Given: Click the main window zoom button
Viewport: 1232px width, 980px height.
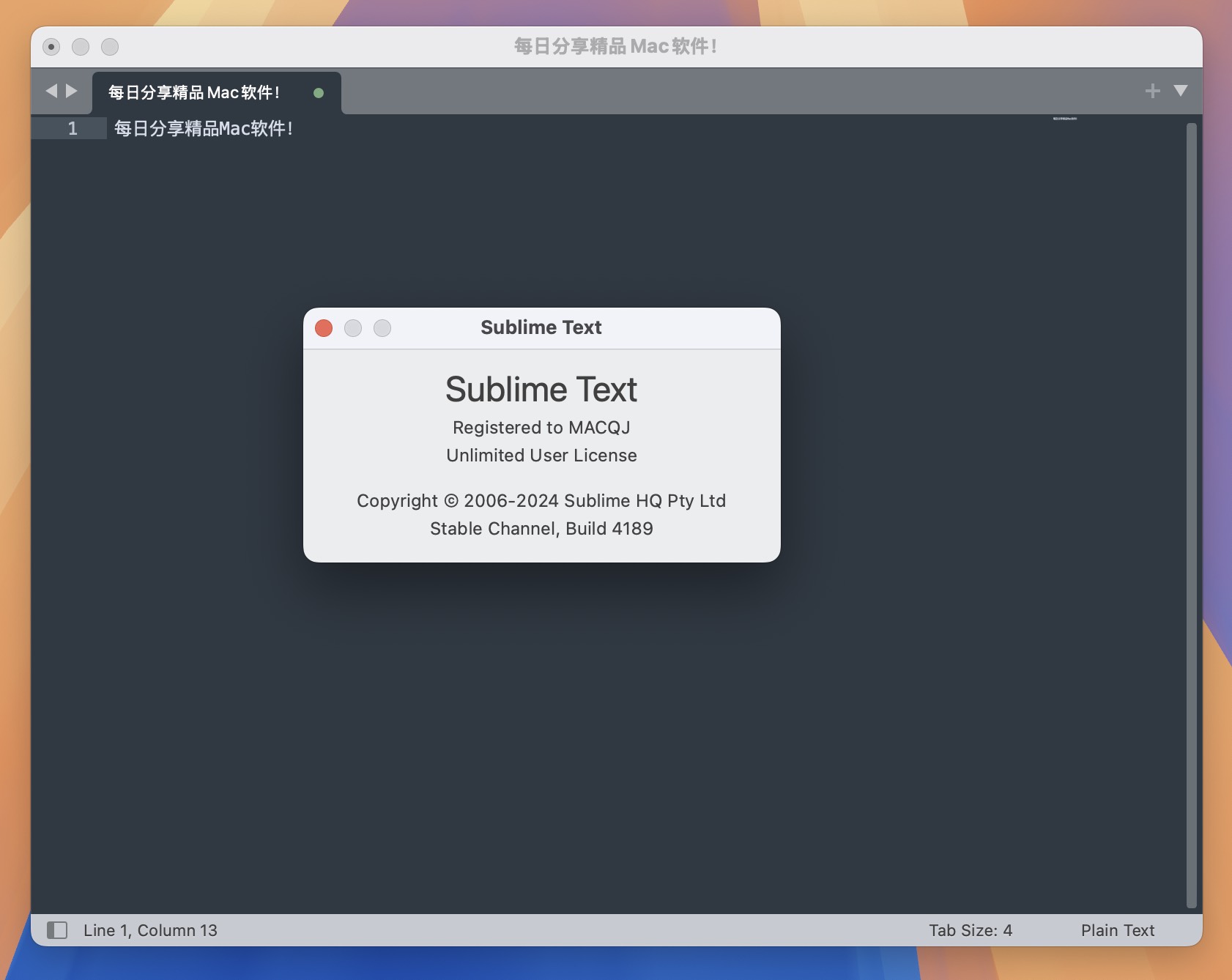Looking at the screenshot, I should click(110, 47).
